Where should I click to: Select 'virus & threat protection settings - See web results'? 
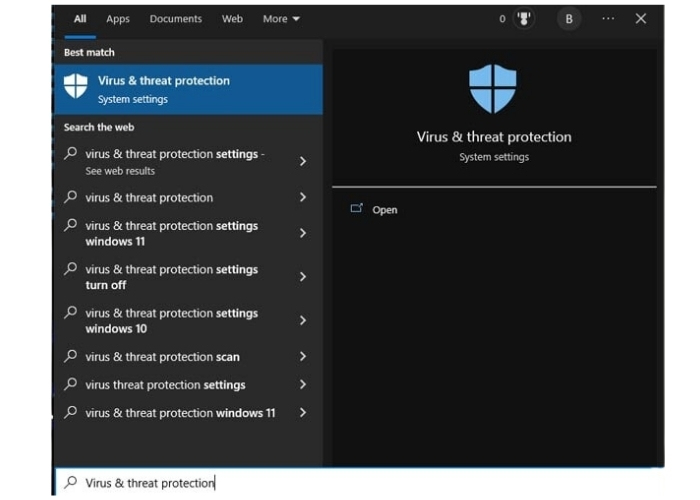click(188, 162)
